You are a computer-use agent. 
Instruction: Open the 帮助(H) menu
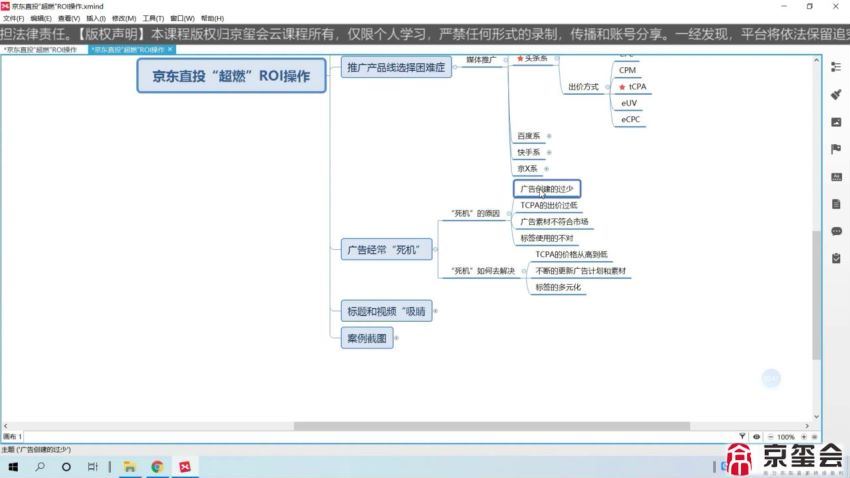click(212, 18)
